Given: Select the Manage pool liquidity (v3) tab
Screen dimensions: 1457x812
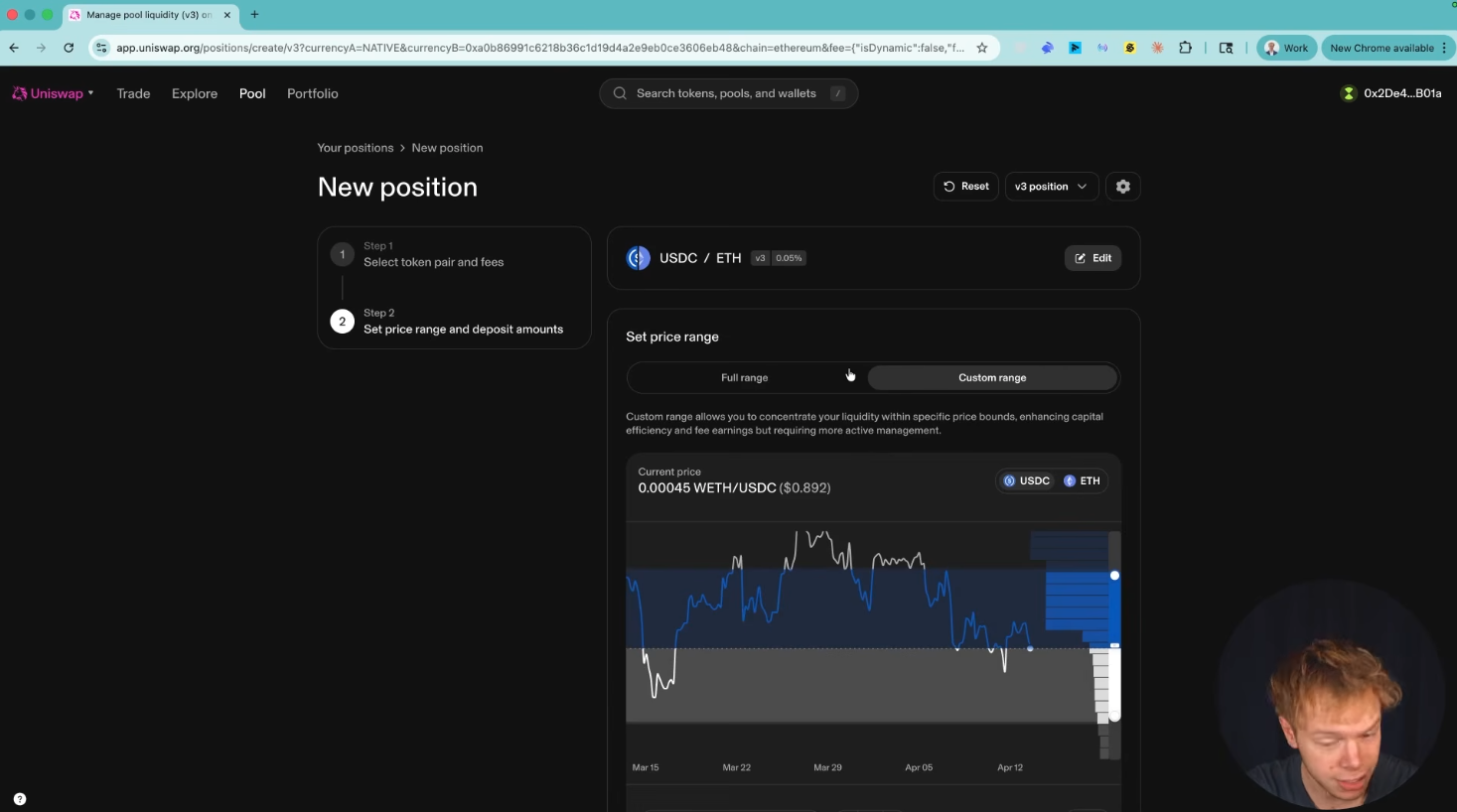Looking at the screenshot, I should tap(150, 15).
